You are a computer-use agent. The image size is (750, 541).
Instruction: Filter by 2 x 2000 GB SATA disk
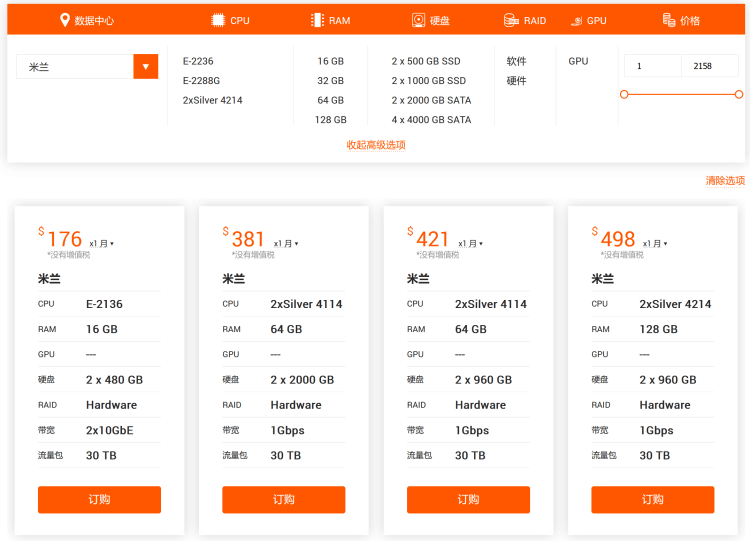click(431, 100)
